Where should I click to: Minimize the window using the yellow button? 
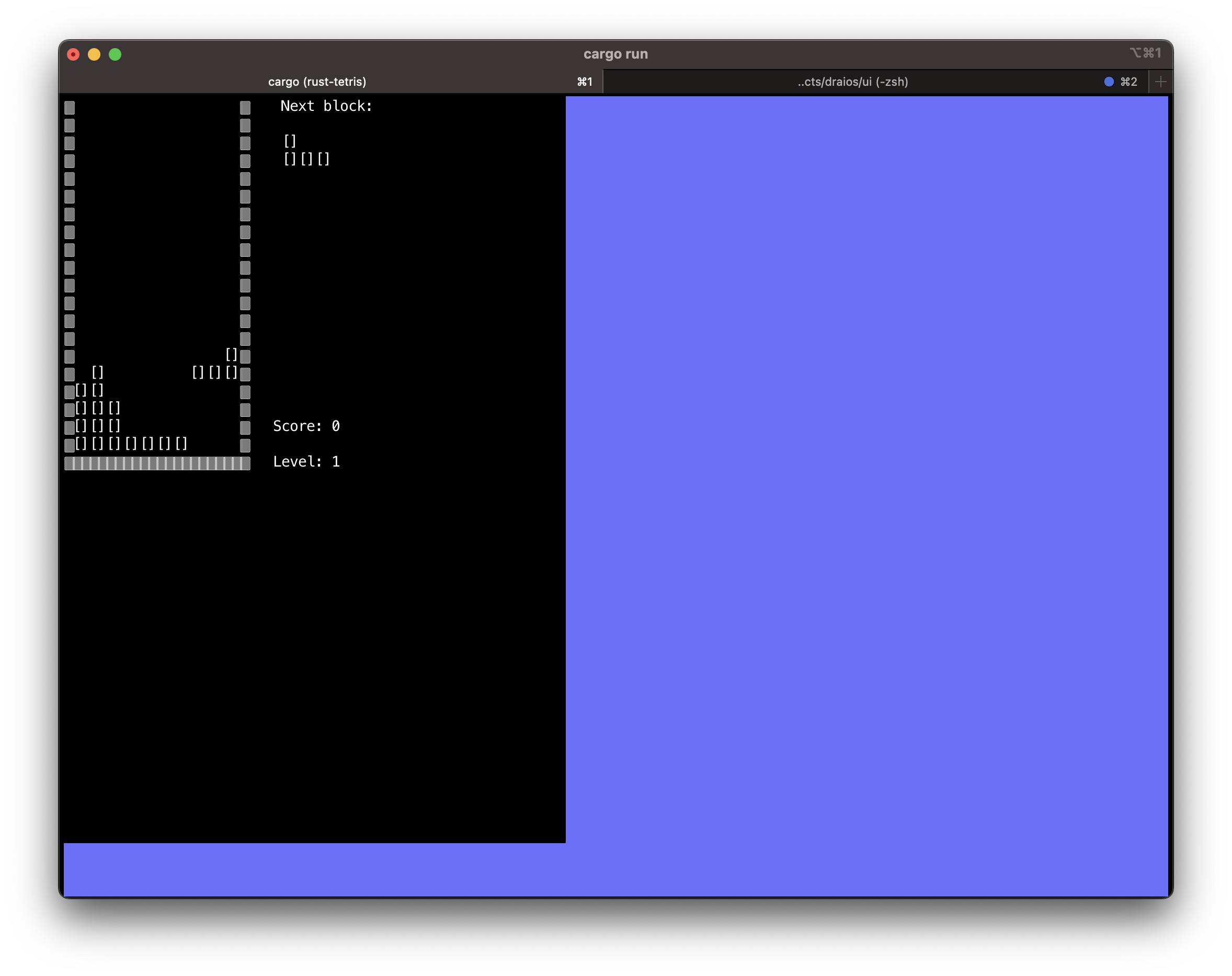click(94, 54)
